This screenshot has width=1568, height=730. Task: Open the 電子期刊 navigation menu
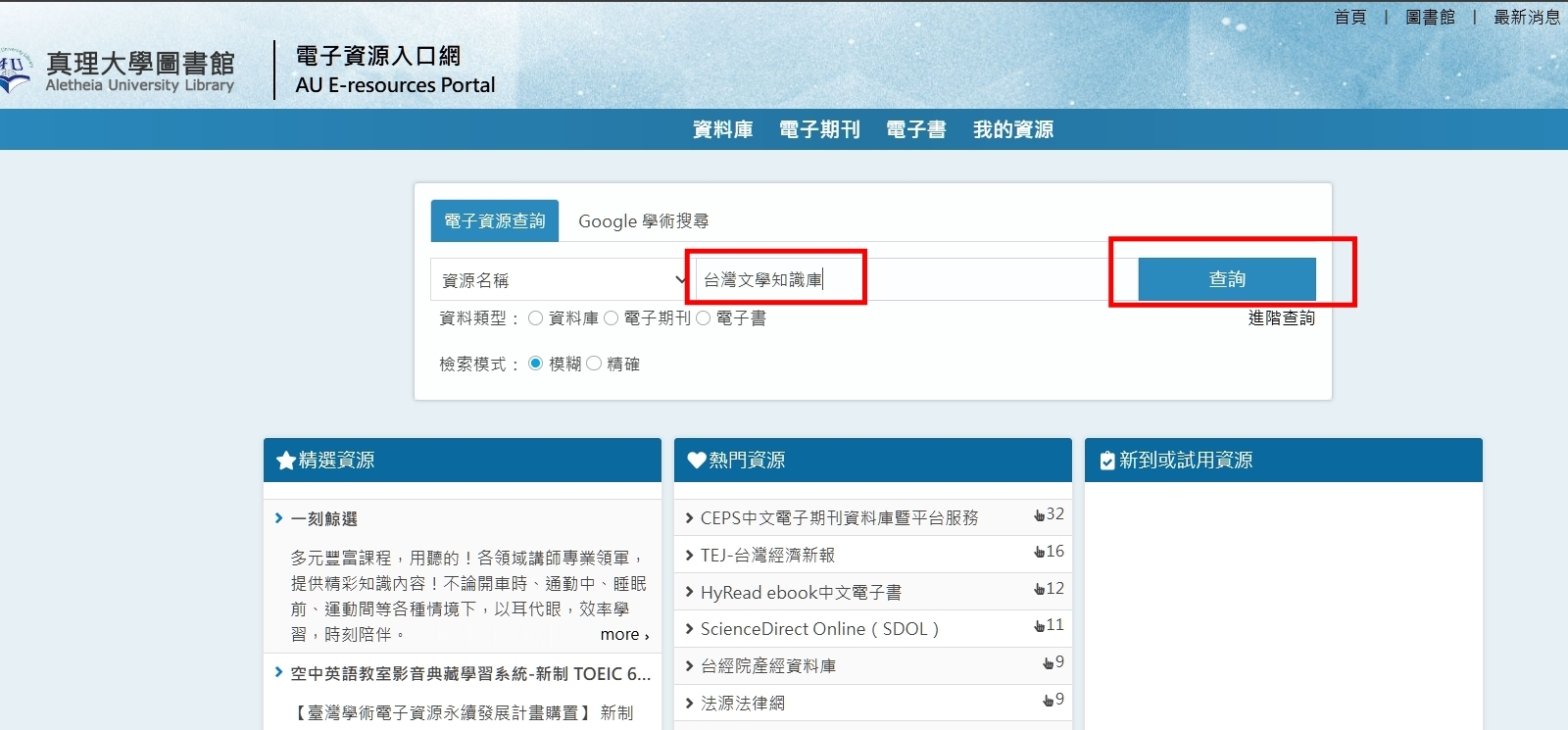pyautogui.click(x=819, y=129)
